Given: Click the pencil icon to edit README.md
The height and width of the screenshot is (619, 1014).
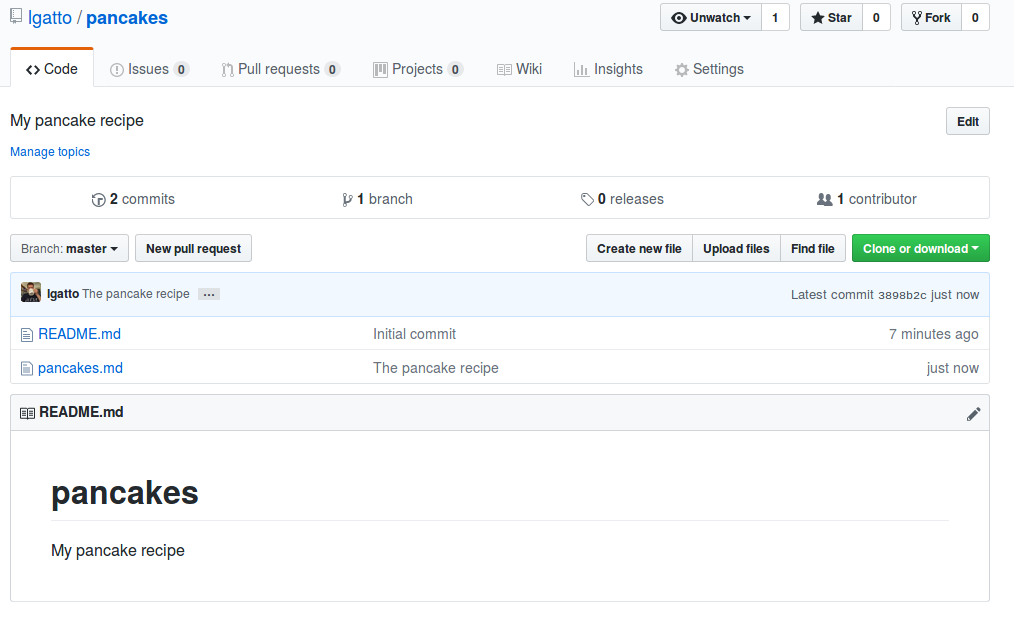Looking at the screenshot, I should 974,413.
